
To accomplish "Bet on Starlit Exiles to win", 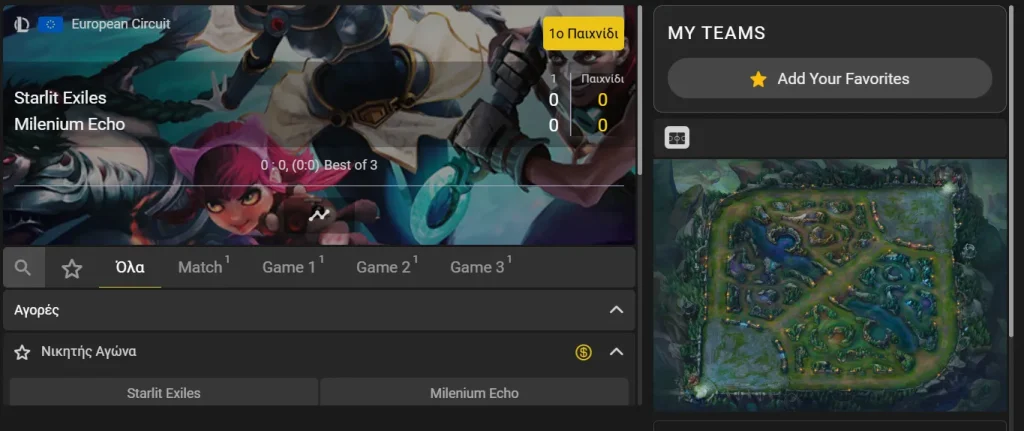I will (x=164, y=393).
